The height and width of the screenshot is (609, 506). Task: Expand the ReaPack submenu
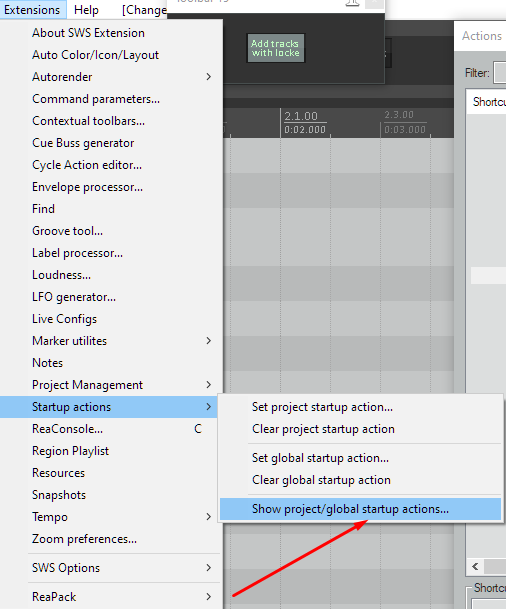click(x=111, y=597)
